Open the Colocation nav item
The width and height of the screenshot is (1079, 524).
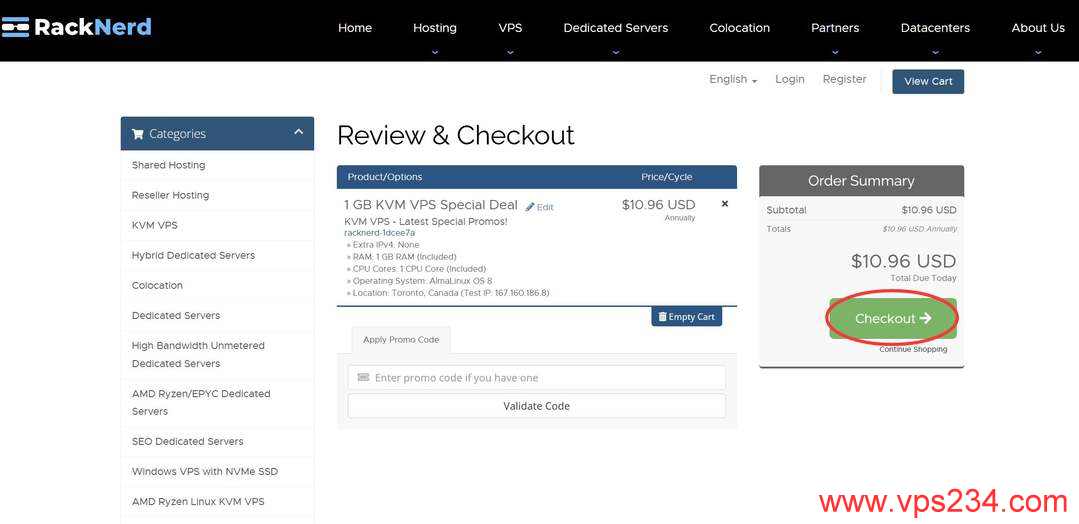[x=739, y=28]
